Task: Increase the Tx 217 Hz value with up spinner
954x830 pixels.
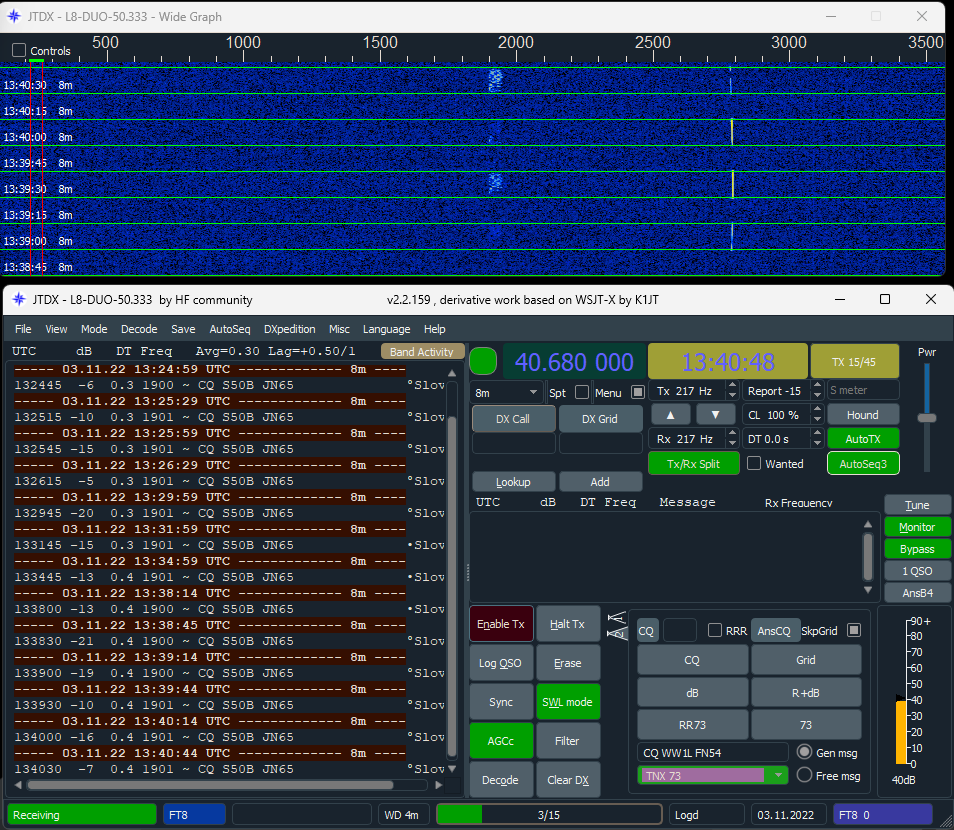Action: (733, 386)
